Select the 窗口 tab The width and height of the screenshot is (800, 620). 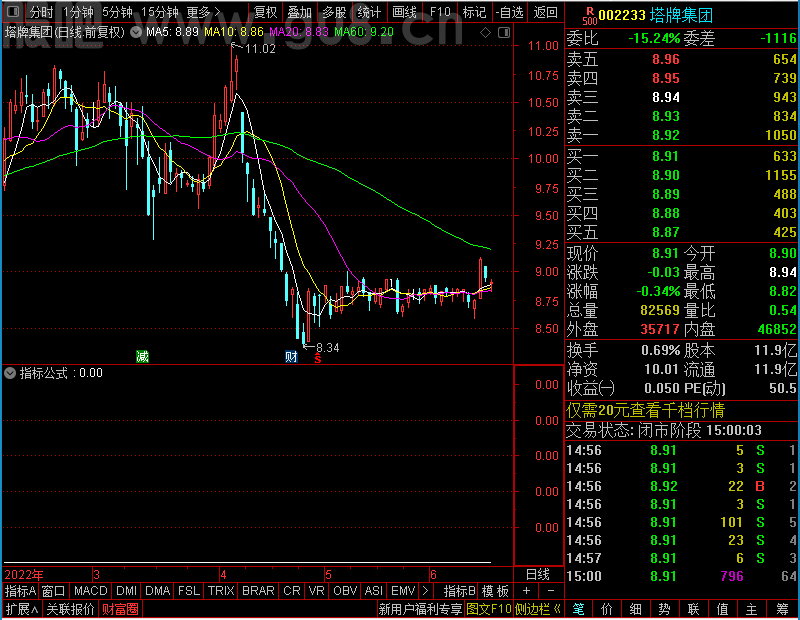(54, 591)
